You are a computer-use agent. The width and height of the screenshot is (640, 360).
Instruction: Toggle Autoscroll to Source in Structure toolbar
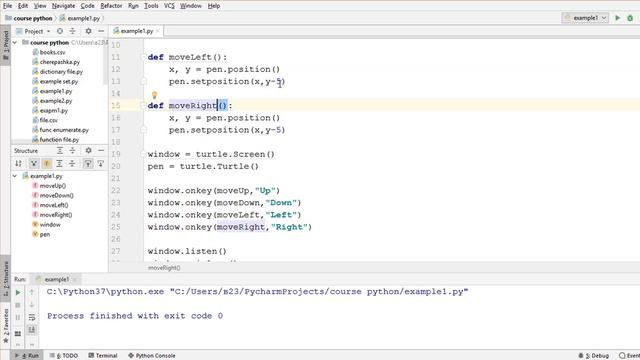click(88, 164)
